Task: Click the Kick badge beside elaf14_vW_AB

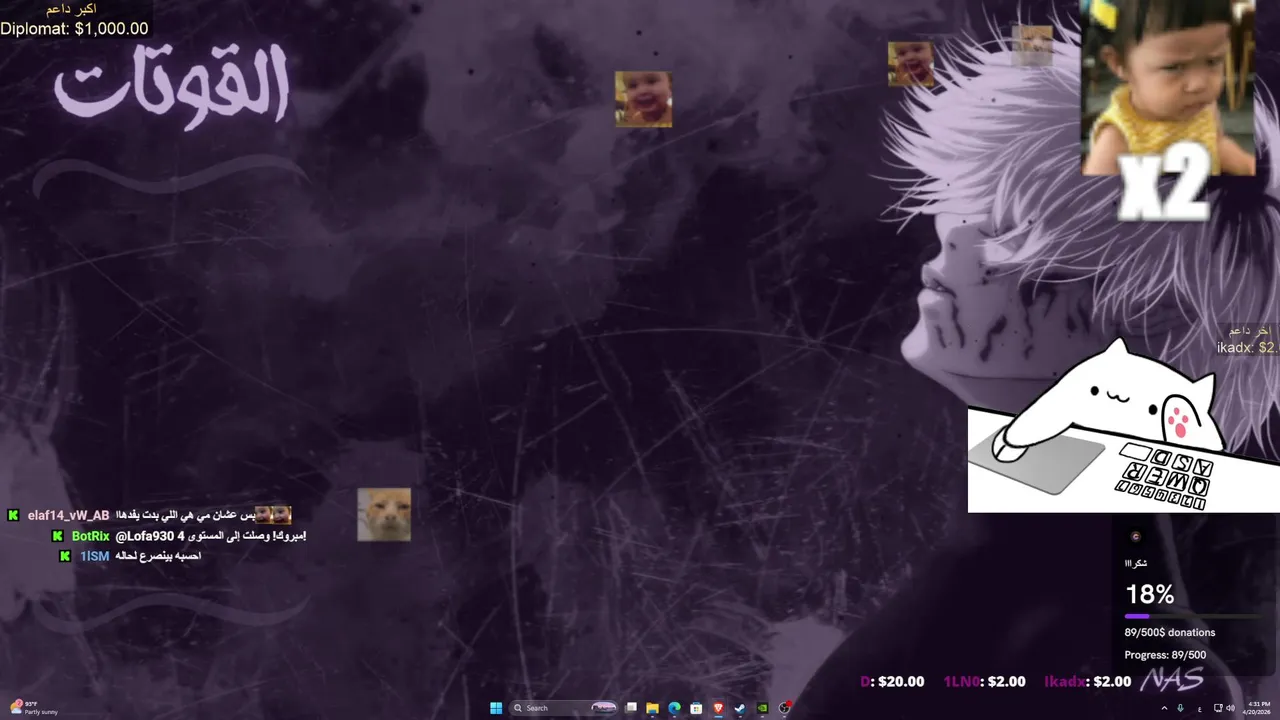Action: pos(13,515)
